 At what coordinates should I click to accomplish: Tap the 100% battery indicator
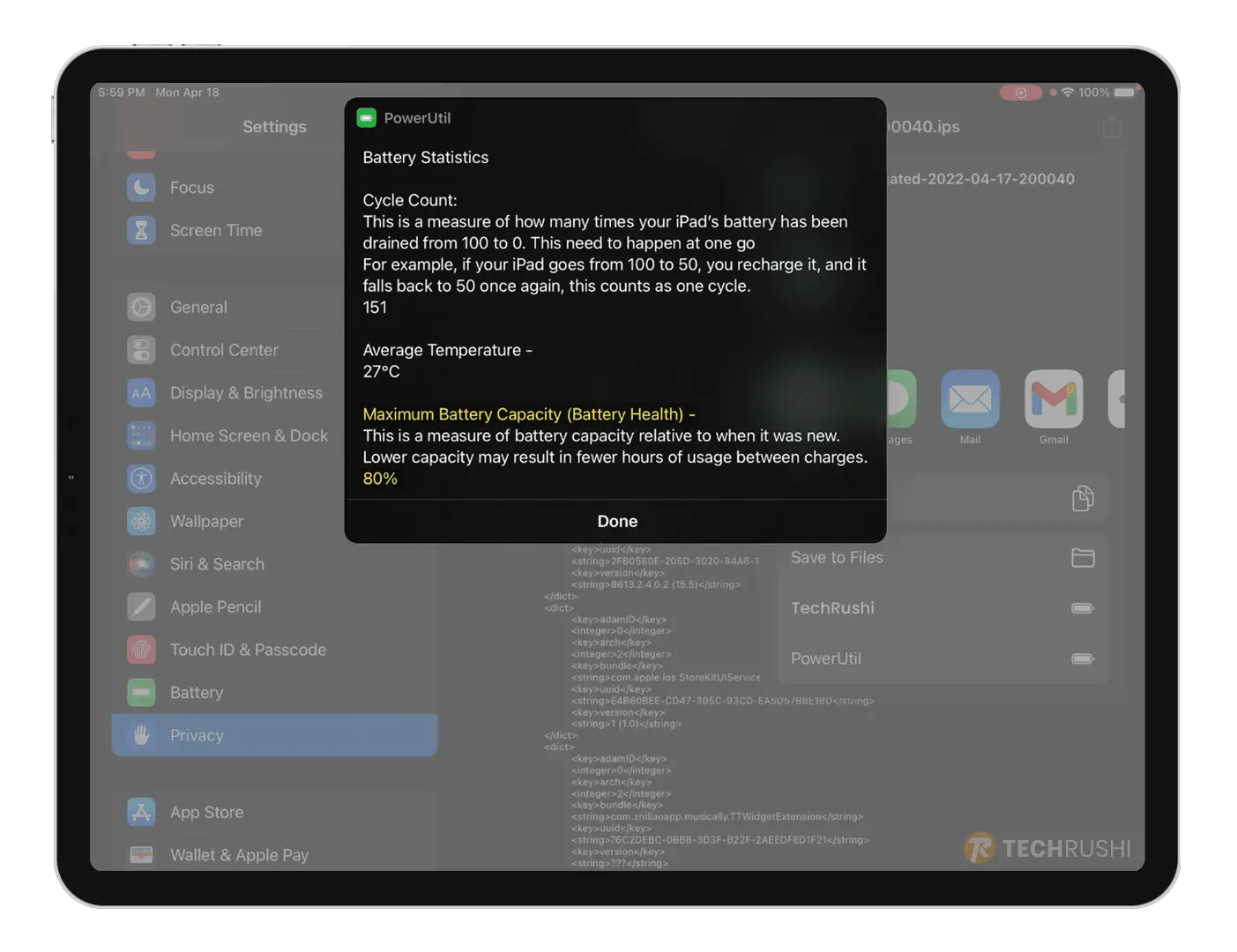[1107, 93]
